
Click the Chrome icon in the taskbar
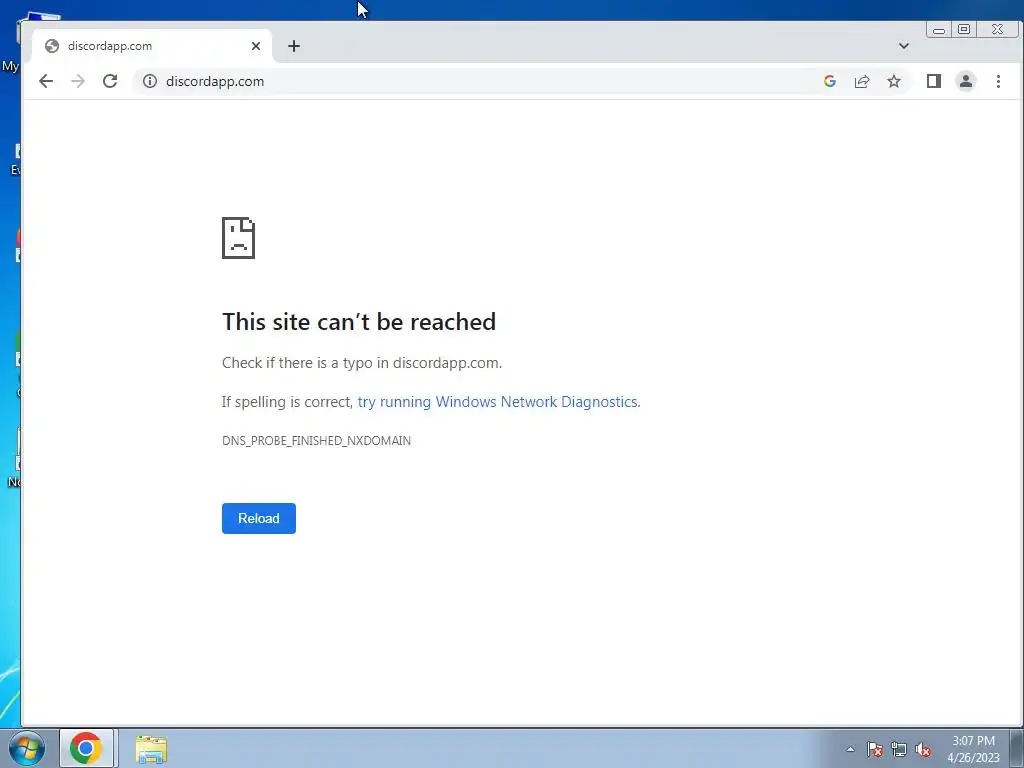[x=86, y=748]
